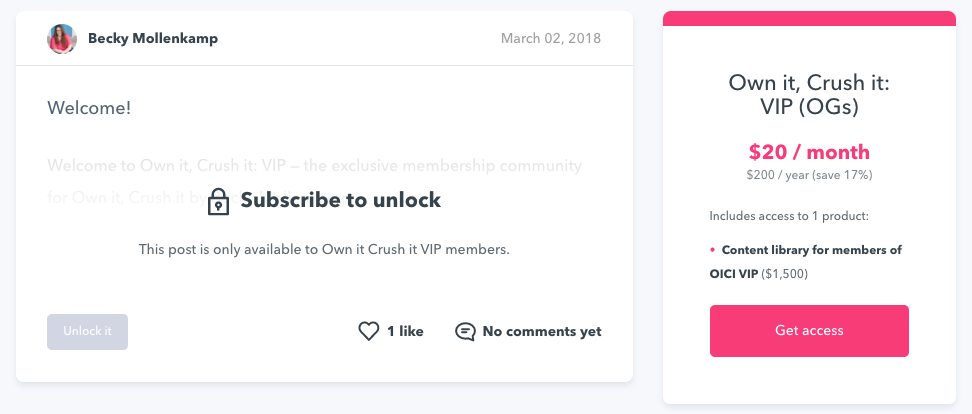Open Becky Mollenkamp author name link

(x=153, y=39)
